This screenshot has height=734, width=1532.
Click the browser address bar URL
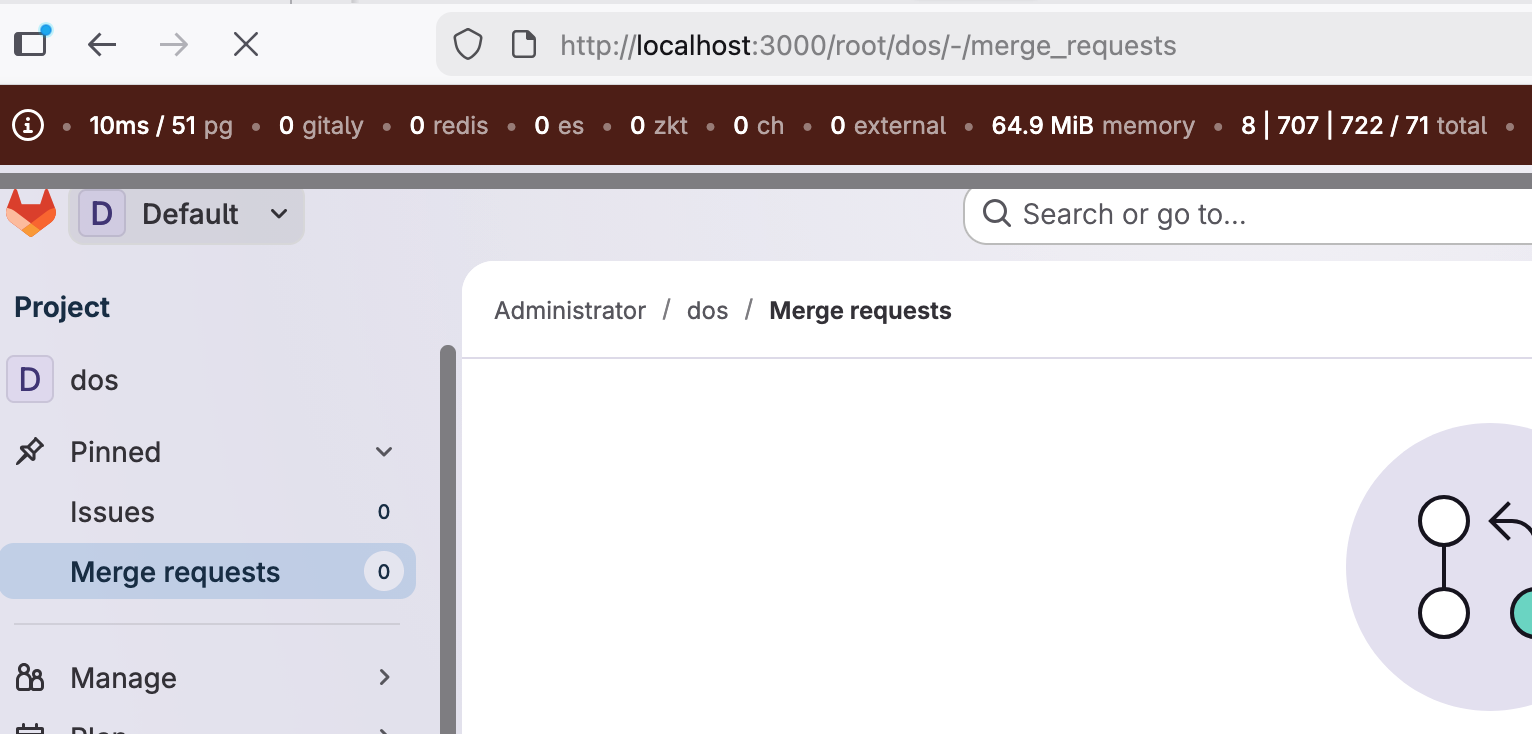(868, 46)
